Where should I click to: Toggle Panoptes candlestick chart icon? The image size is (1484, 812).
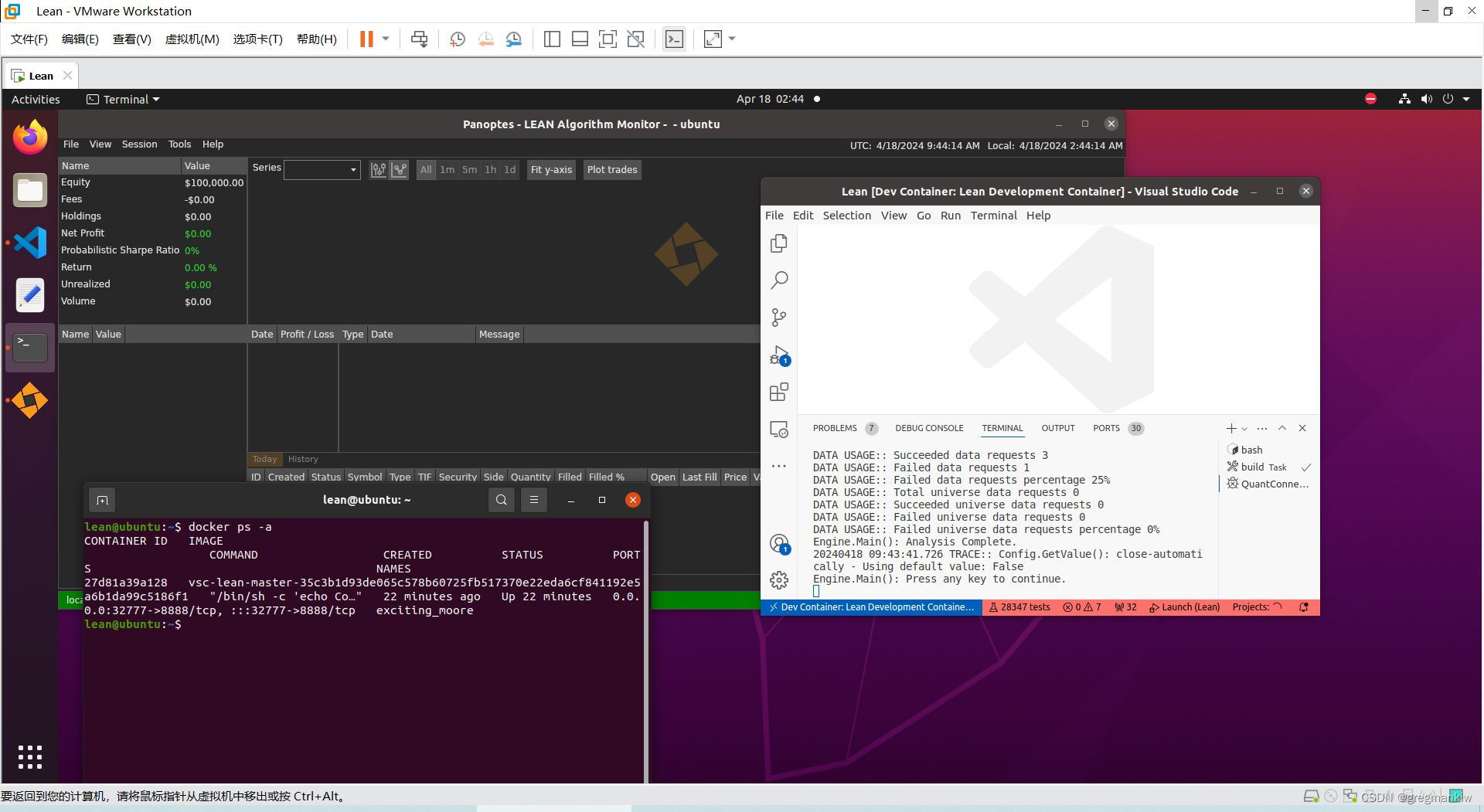coord(379,170)
